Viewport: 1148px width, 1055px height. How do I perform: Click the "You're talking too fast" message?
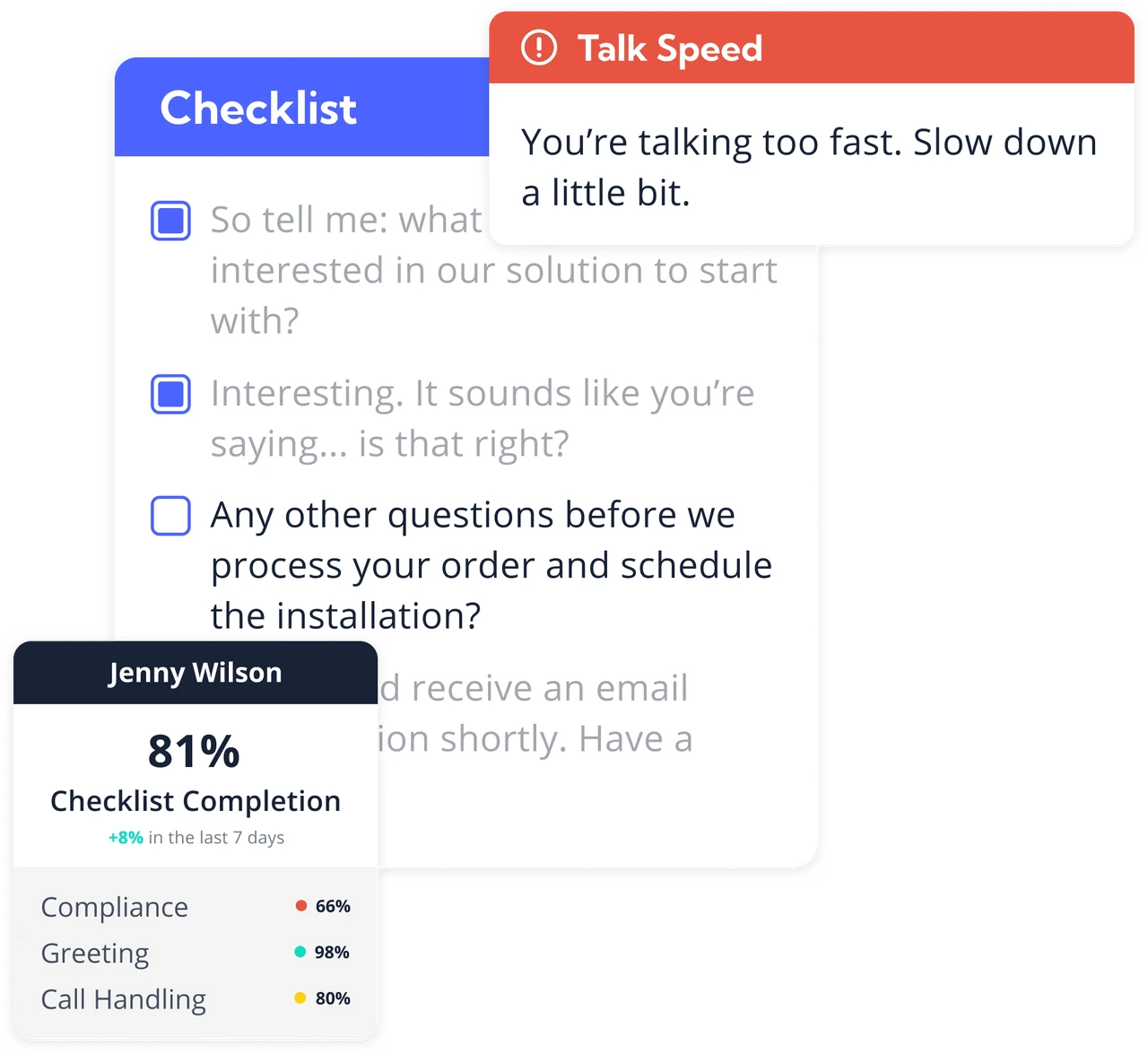click(809, 167)
